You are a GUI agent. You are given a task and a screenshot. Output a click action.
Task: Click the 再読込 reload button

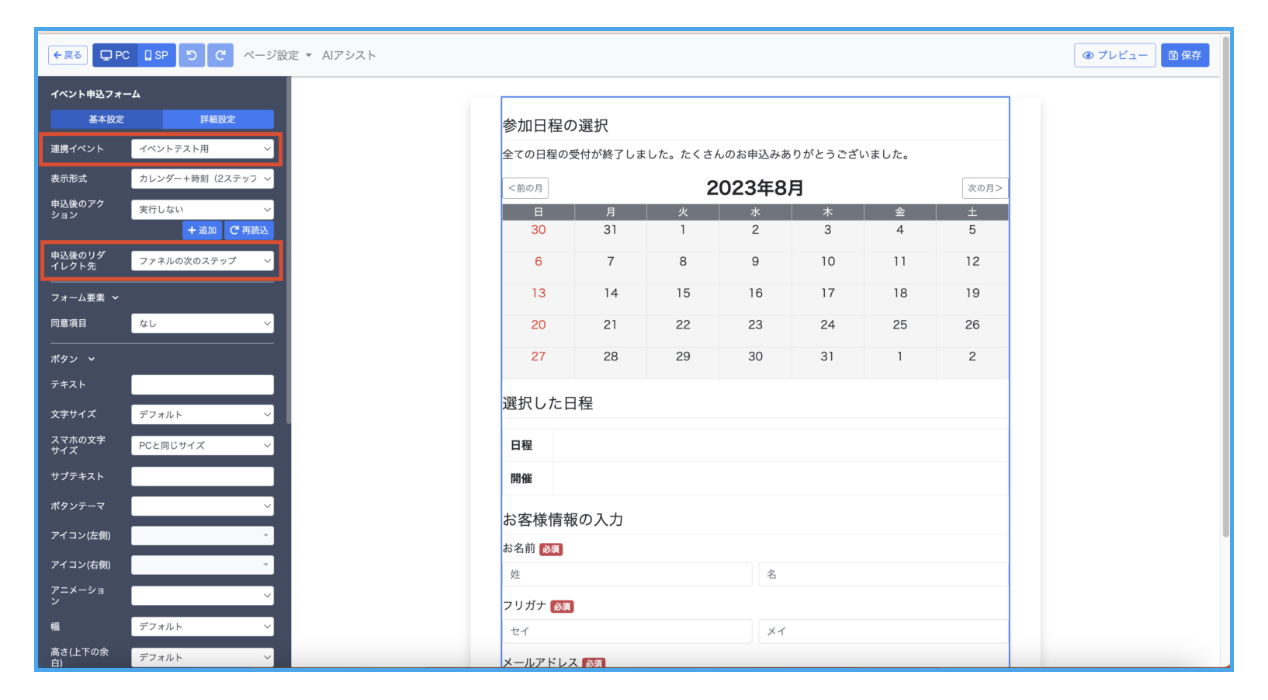click(248, 230)
